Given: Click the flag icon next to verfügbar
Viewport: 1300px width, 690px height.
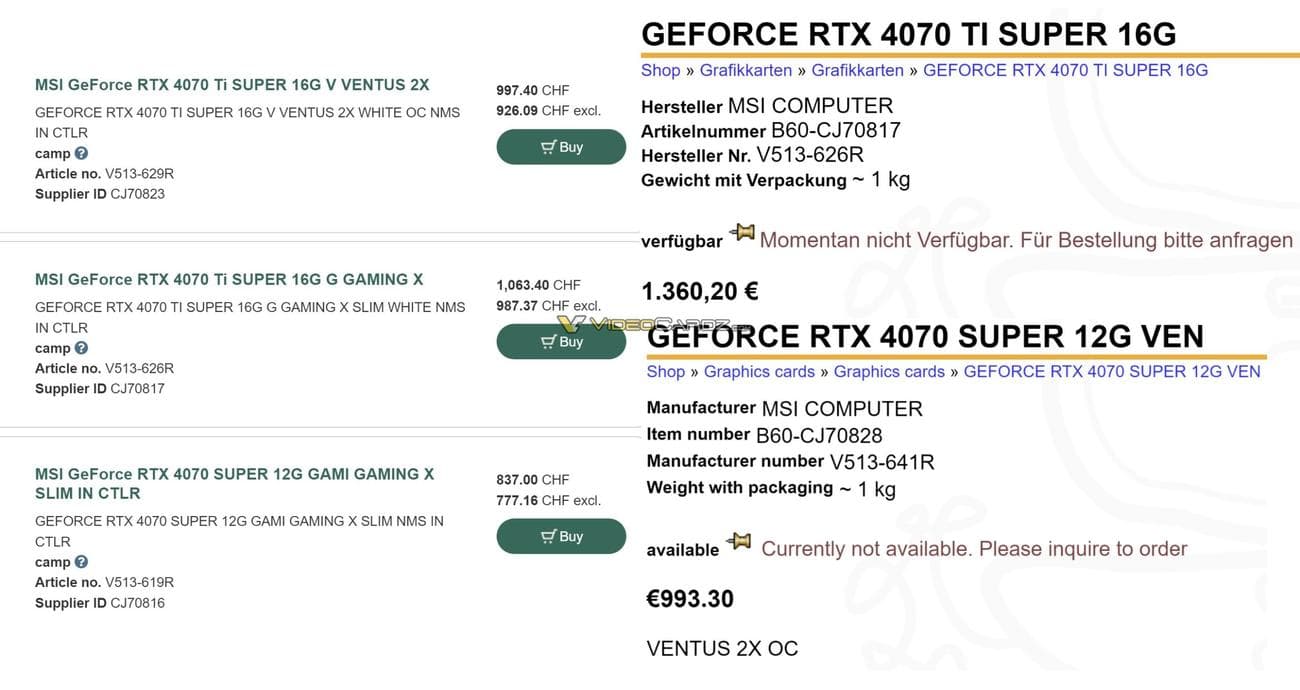Looking at the screenshot, I should [741, 231].
